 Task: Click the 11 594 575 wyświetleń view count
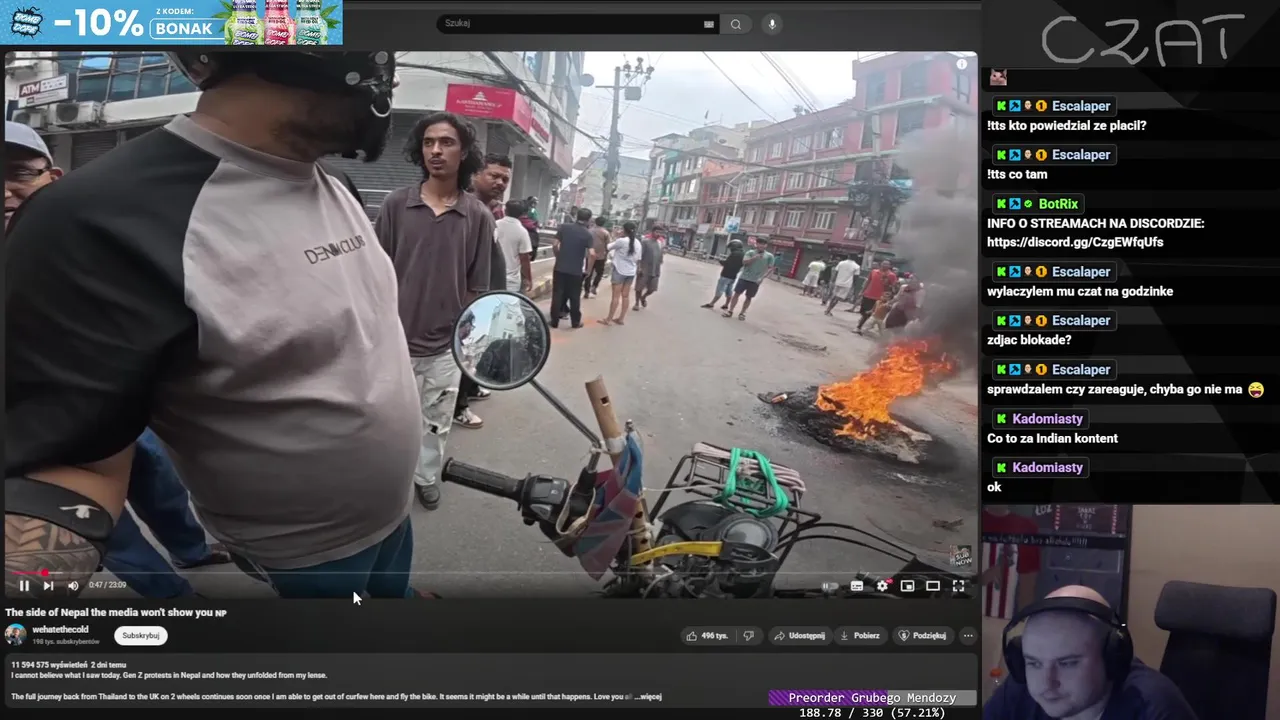pos(50,665)
